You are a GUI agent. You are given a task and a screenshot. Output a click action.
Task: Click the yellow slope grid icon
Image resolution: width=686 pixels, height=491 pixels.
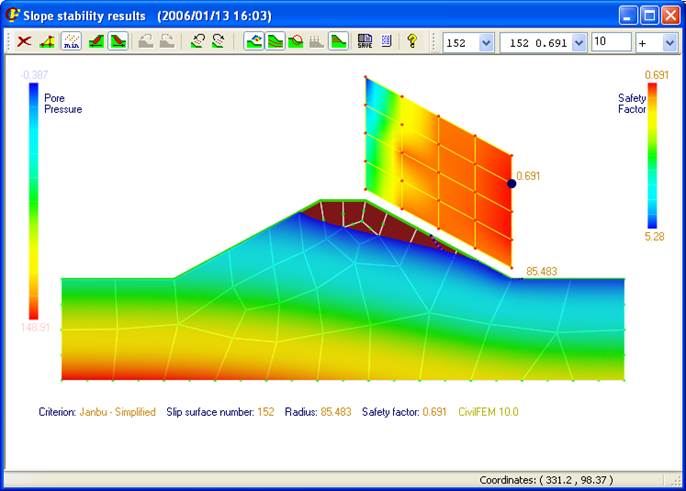point(47,42)
